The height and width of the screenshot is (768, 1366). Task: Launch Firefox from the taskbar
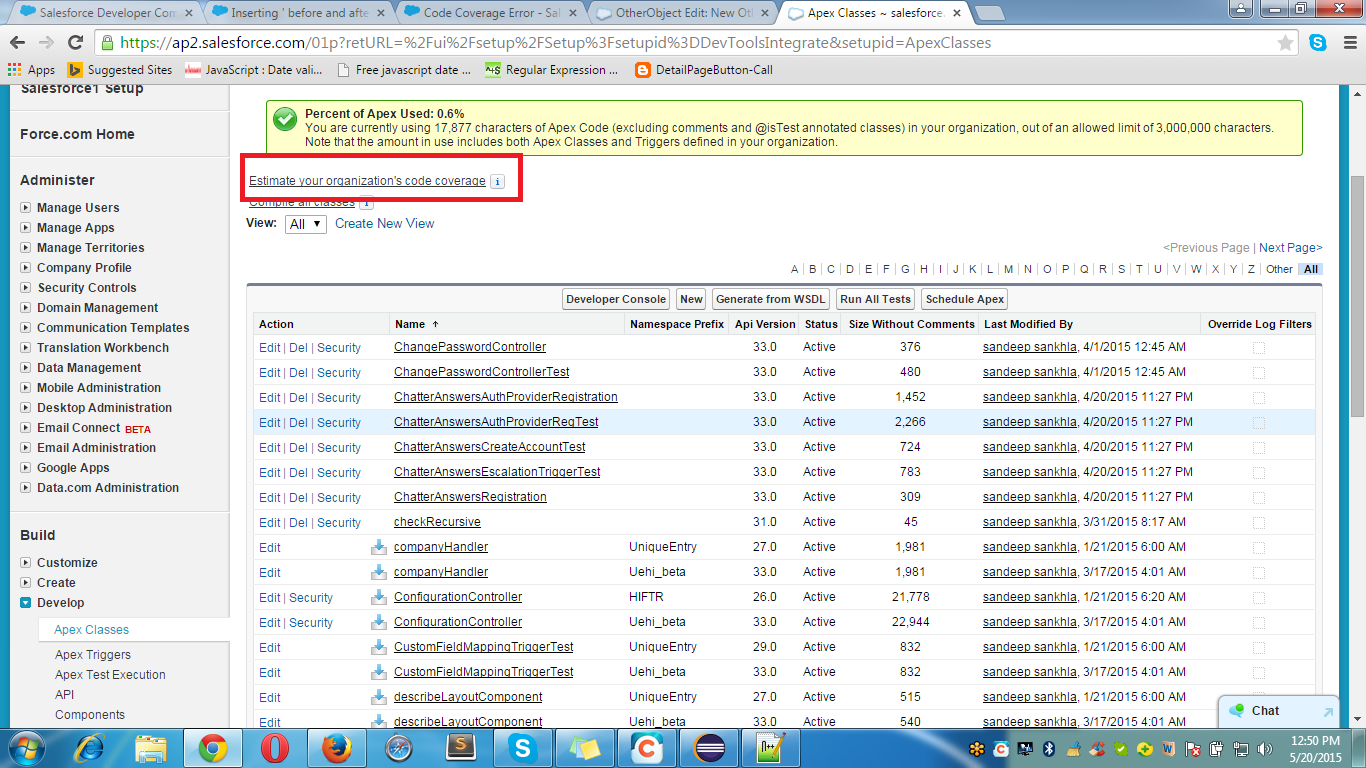click(x=336, y=747)
